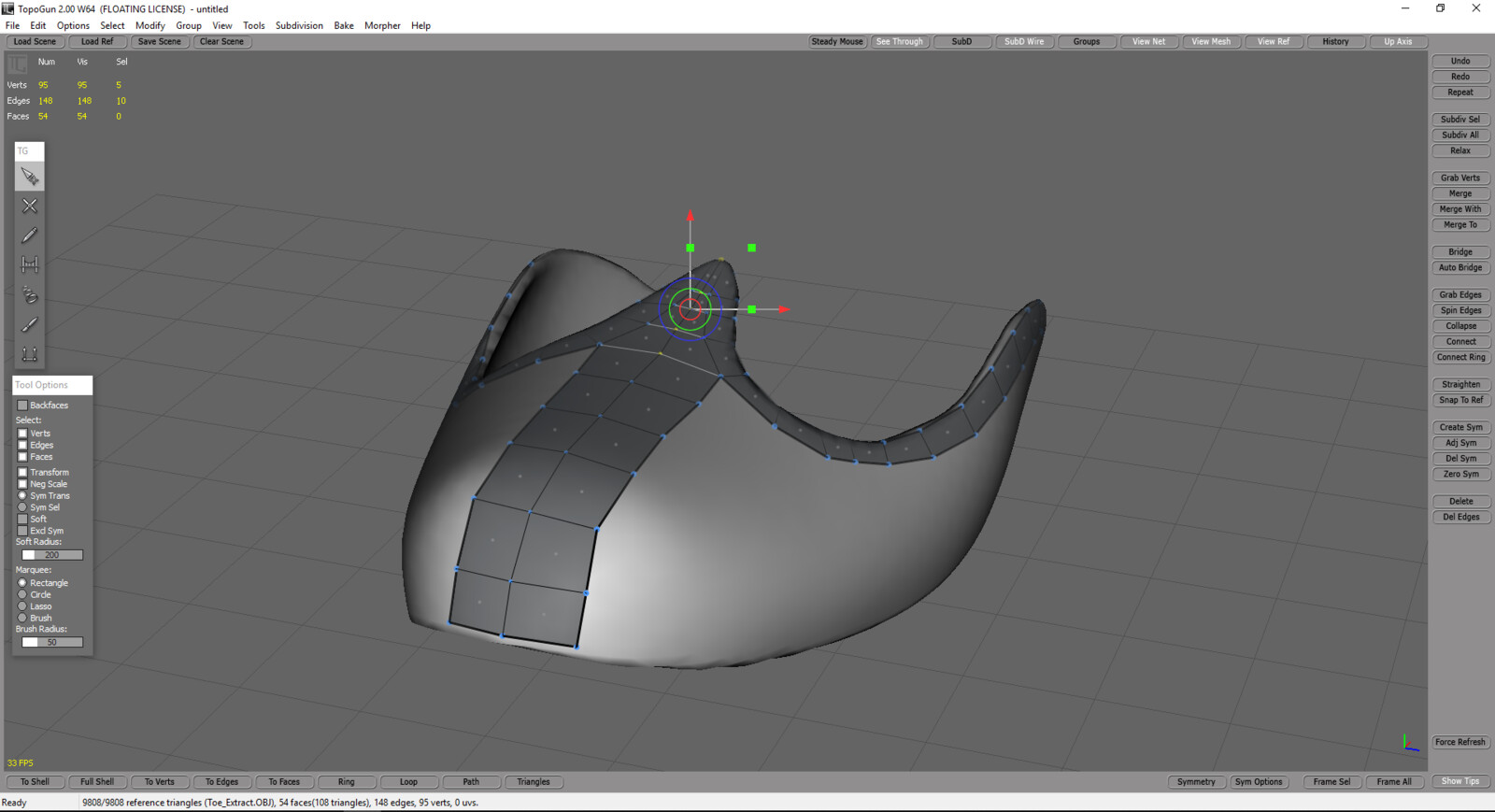Click the Triangles button
1495x812 pixels.
534,781
